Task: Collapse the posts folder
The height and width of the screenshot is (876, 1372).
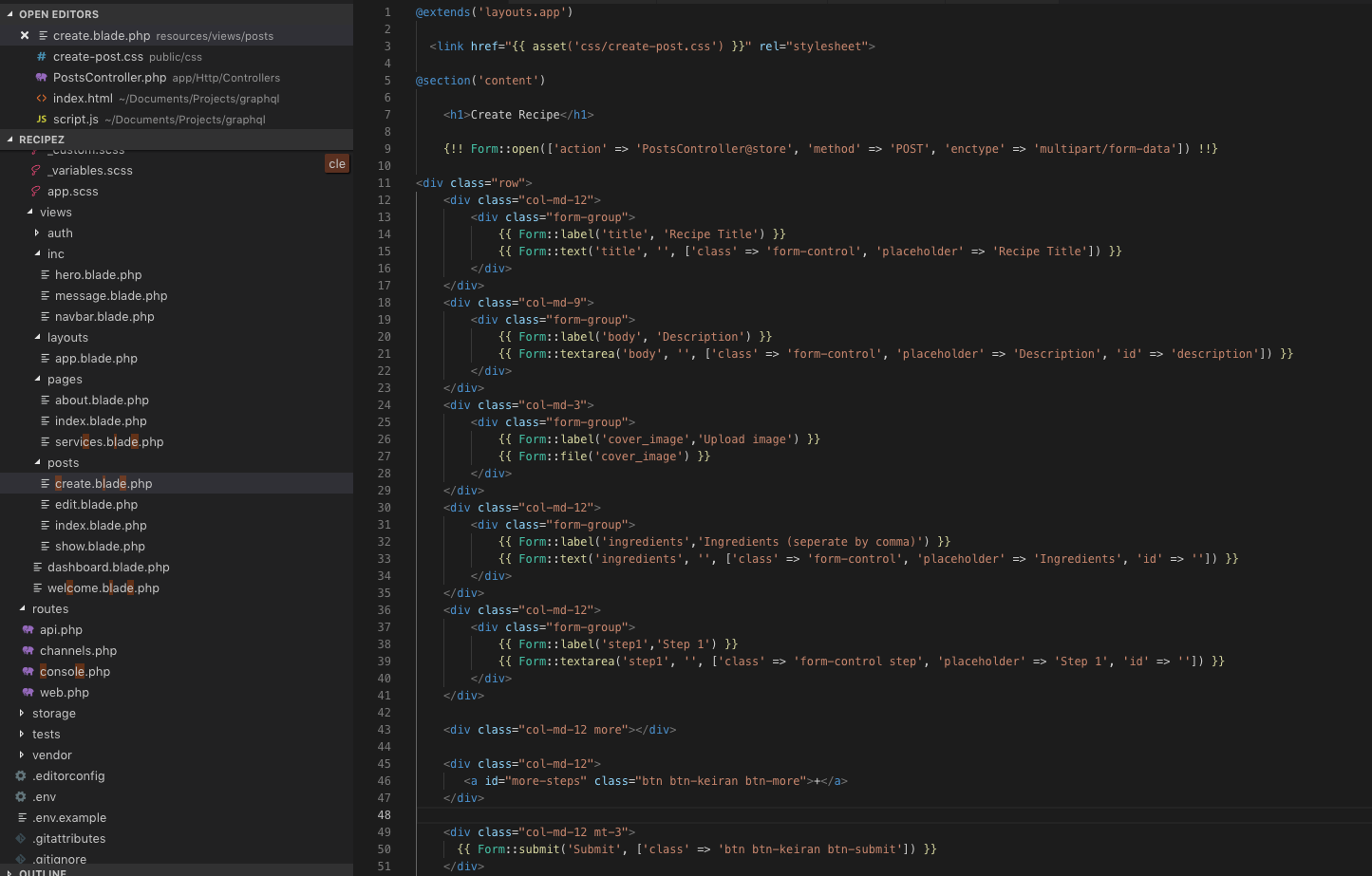Action: point(37,463)
